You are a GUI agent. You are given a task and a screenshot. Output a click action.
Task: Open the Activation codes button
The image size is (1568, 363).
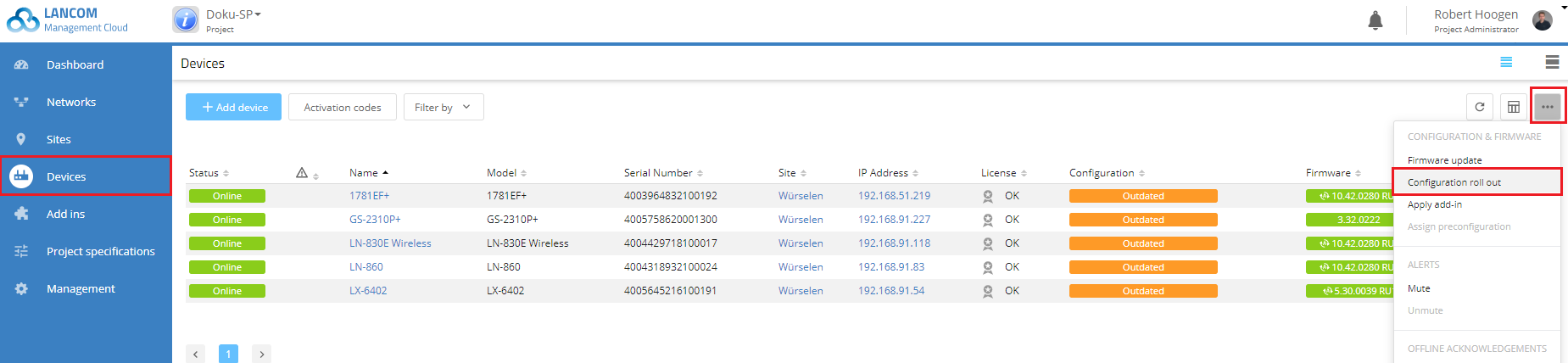(343, 107)
